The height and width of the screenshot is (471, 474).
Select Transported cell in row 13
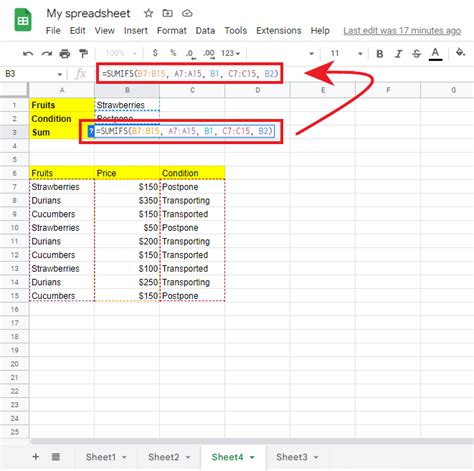tap(192, 269)
